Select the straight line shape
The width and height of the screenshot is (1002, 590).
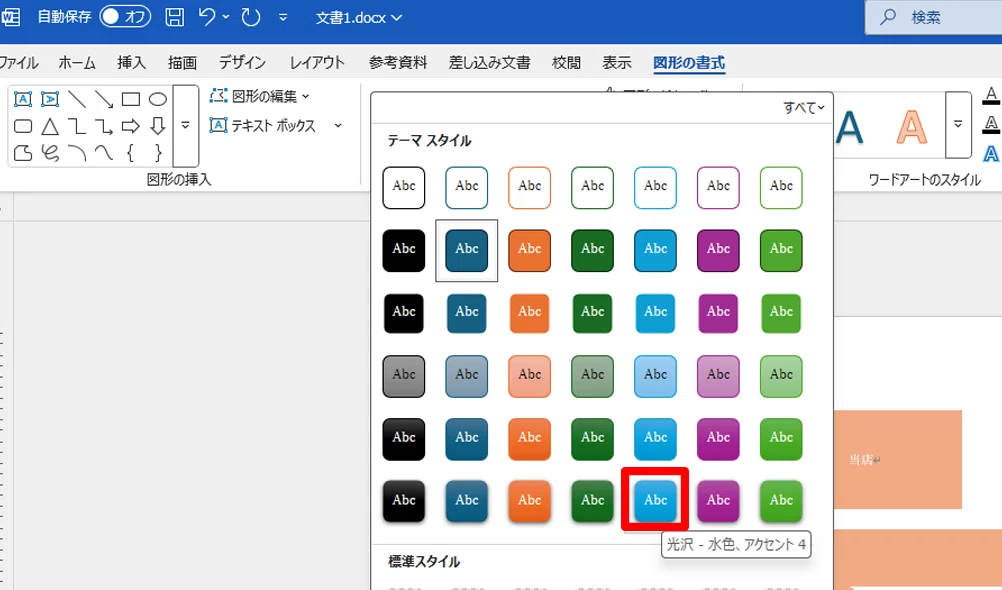click(77, 99)
